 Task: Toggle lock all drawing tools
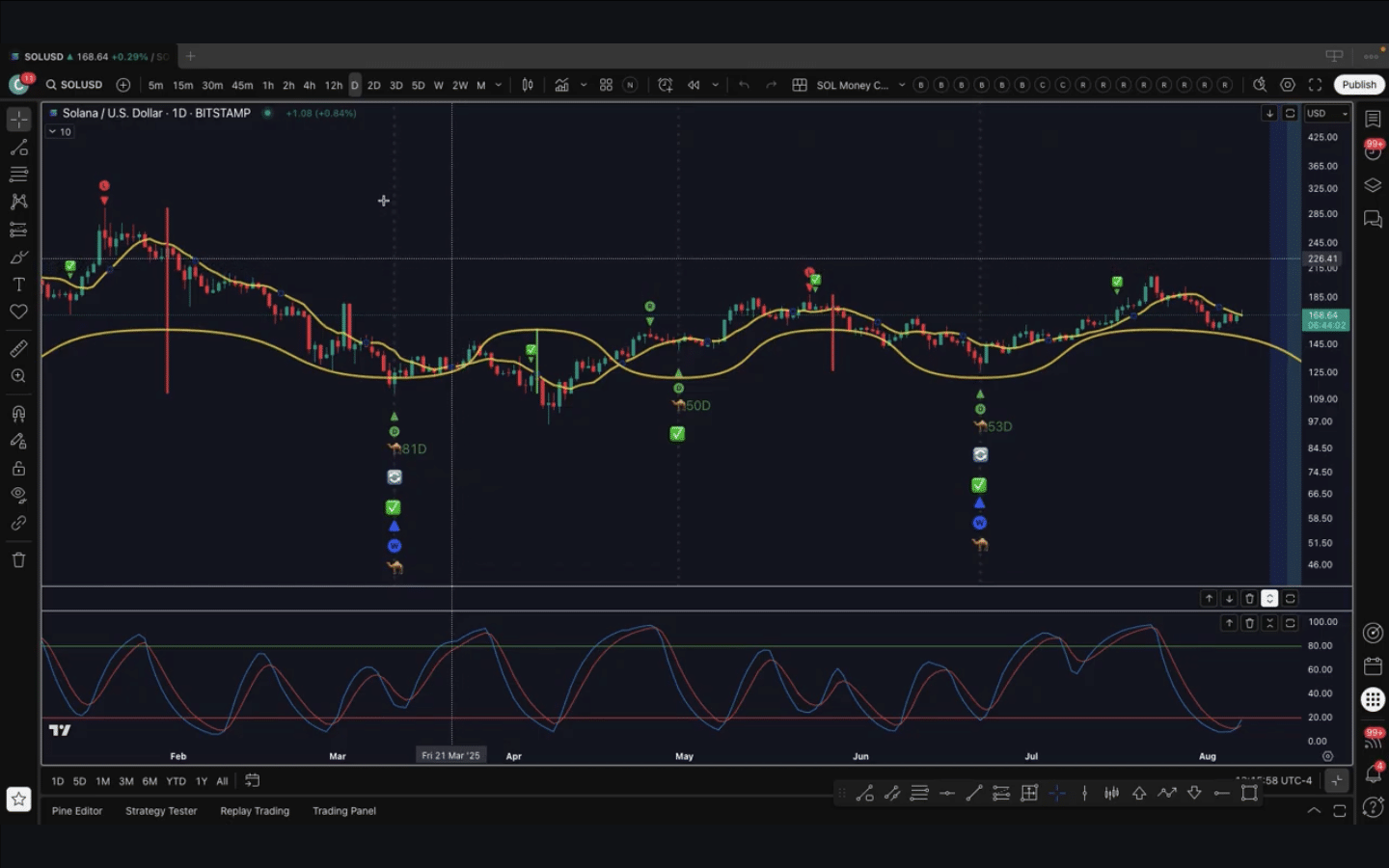pyautogui.click(x=18, y=469)
